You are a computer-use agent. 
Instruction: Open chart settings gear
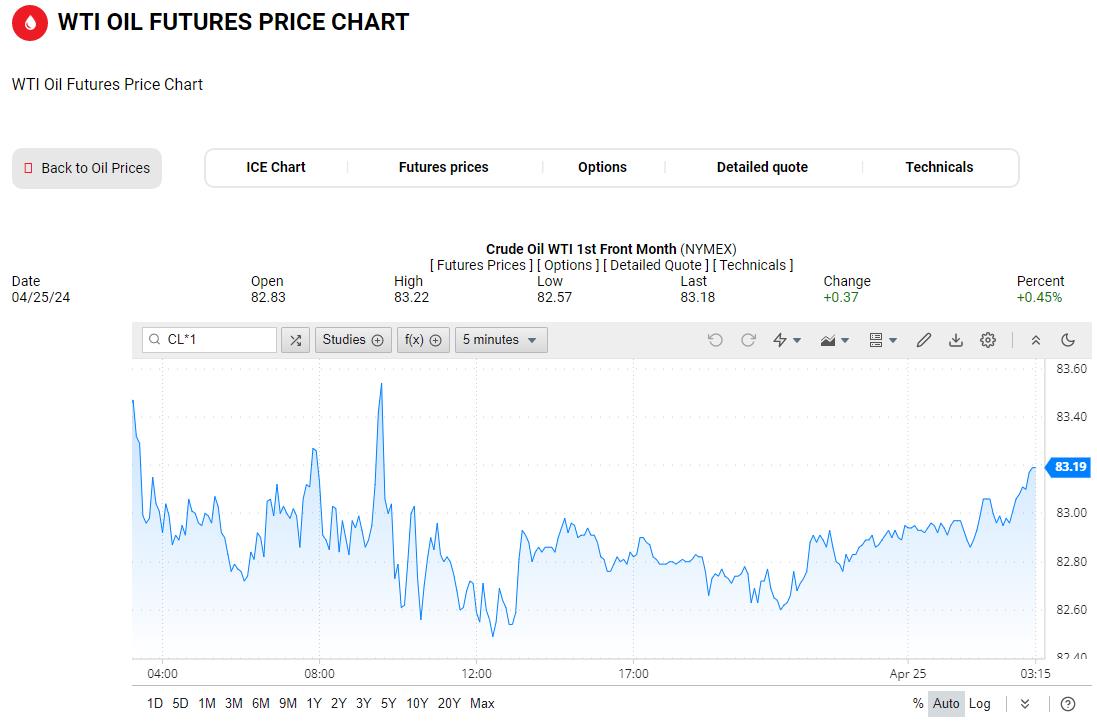pos(988,340)
